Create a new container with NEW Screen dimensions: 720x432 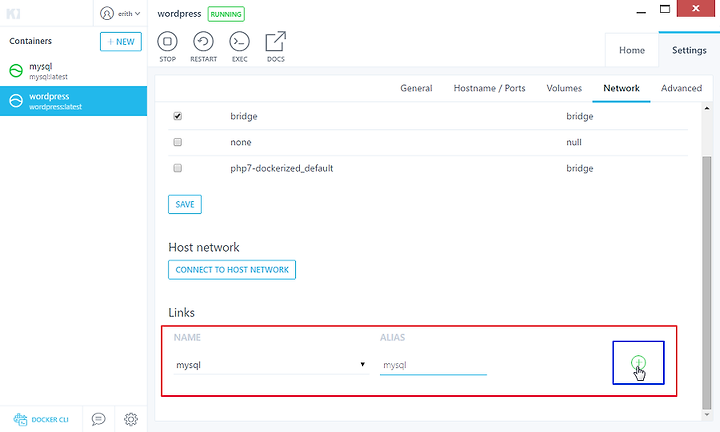pyautogui.click(x=121, y=42)
